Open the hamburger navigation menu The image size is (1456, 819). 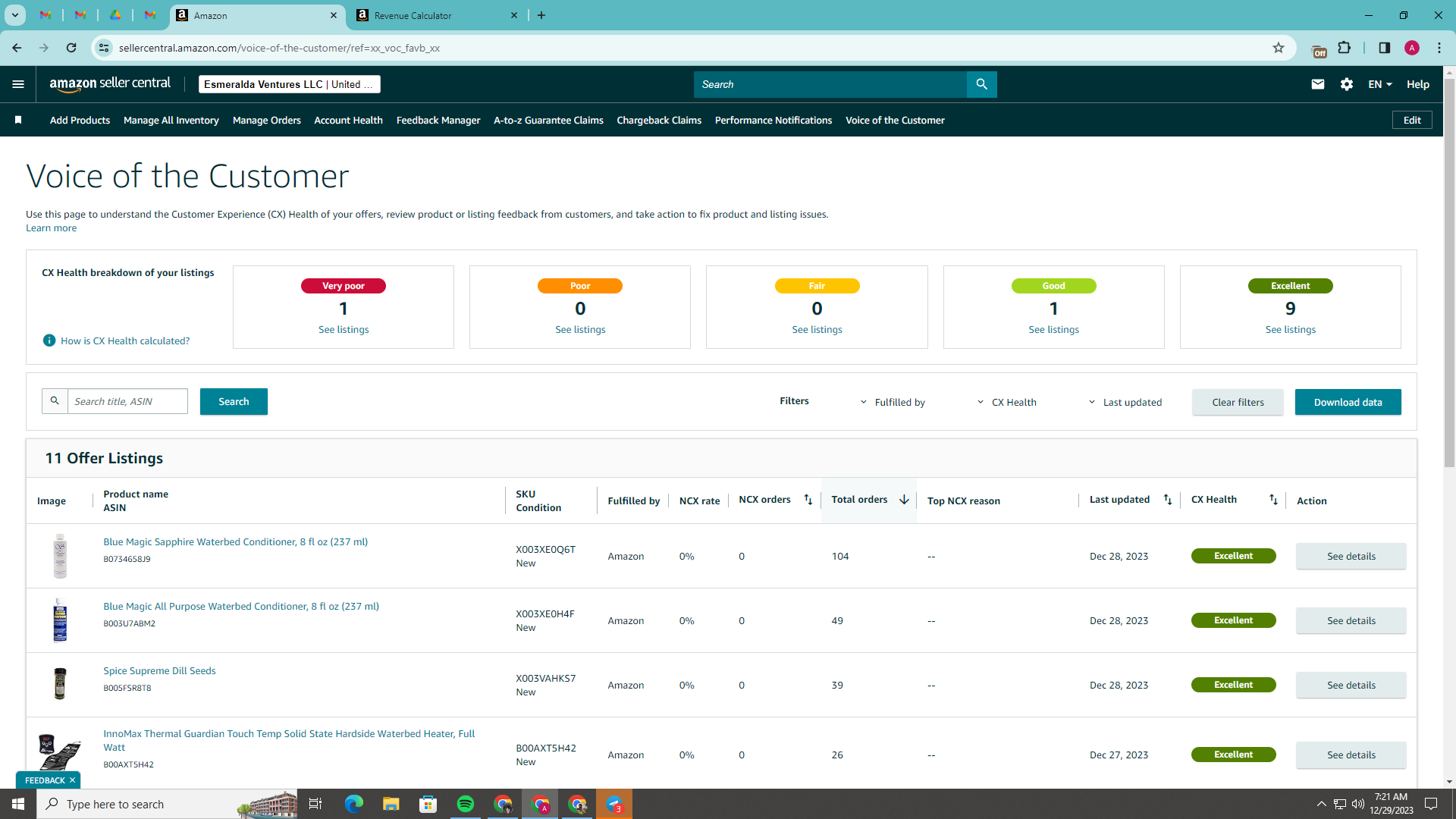tap(18, 84)
